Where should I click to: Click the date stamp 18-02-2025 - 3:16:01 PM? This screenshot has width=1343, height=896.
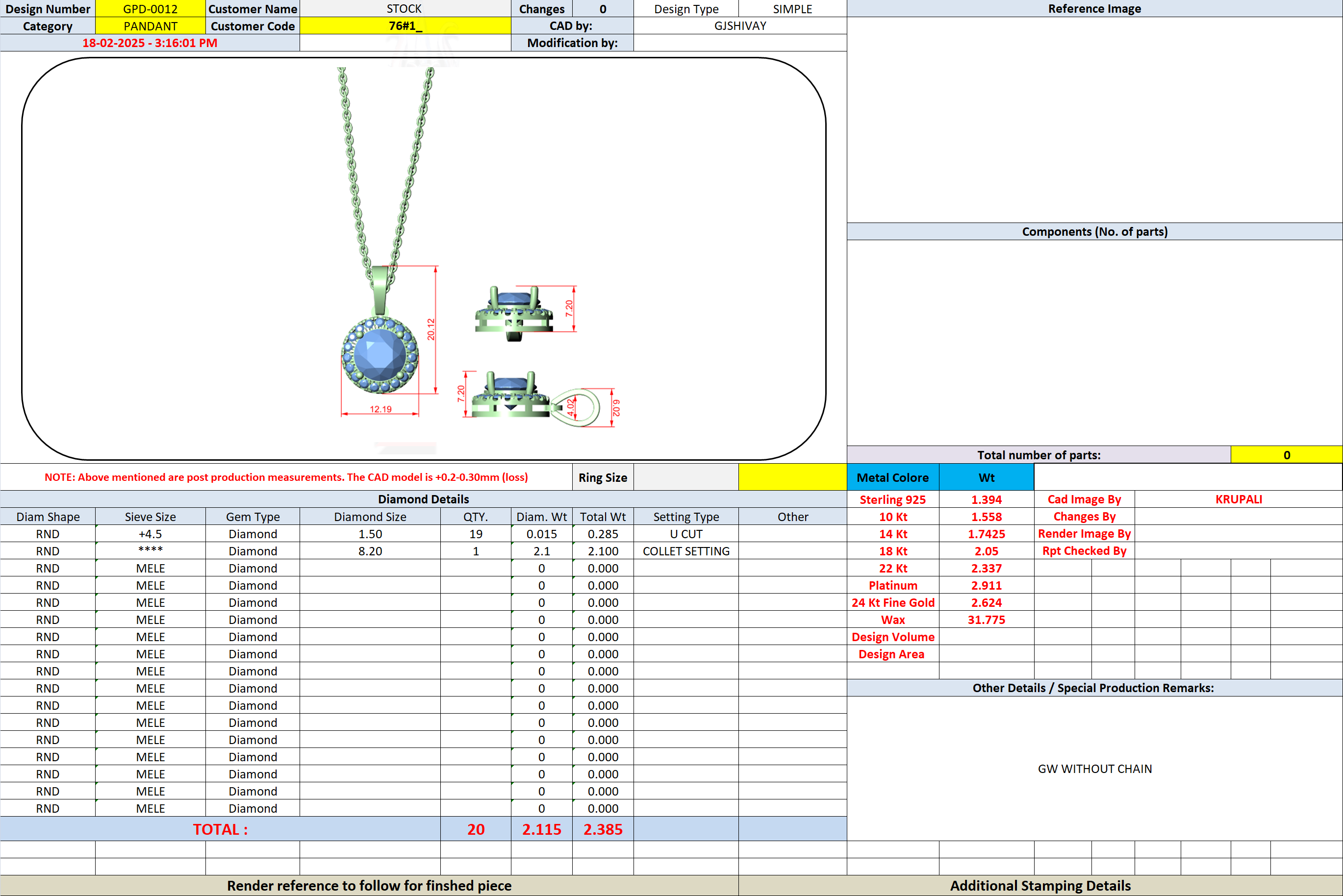[x=150, y=43]
